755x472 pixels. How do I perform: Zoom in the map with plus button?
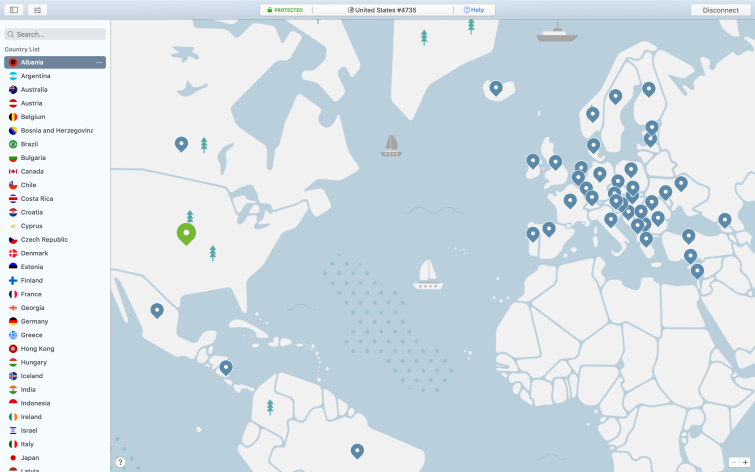[745, 462]
